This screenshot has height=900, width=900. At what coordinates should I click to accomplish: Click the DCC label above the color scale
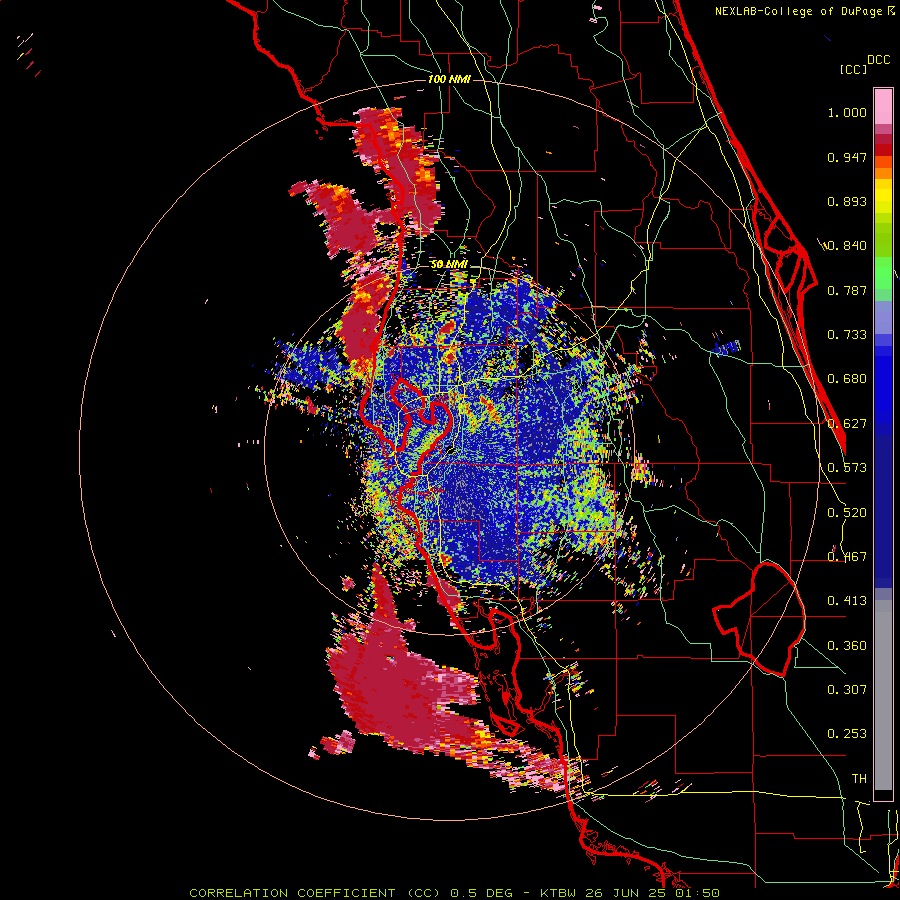879,60
